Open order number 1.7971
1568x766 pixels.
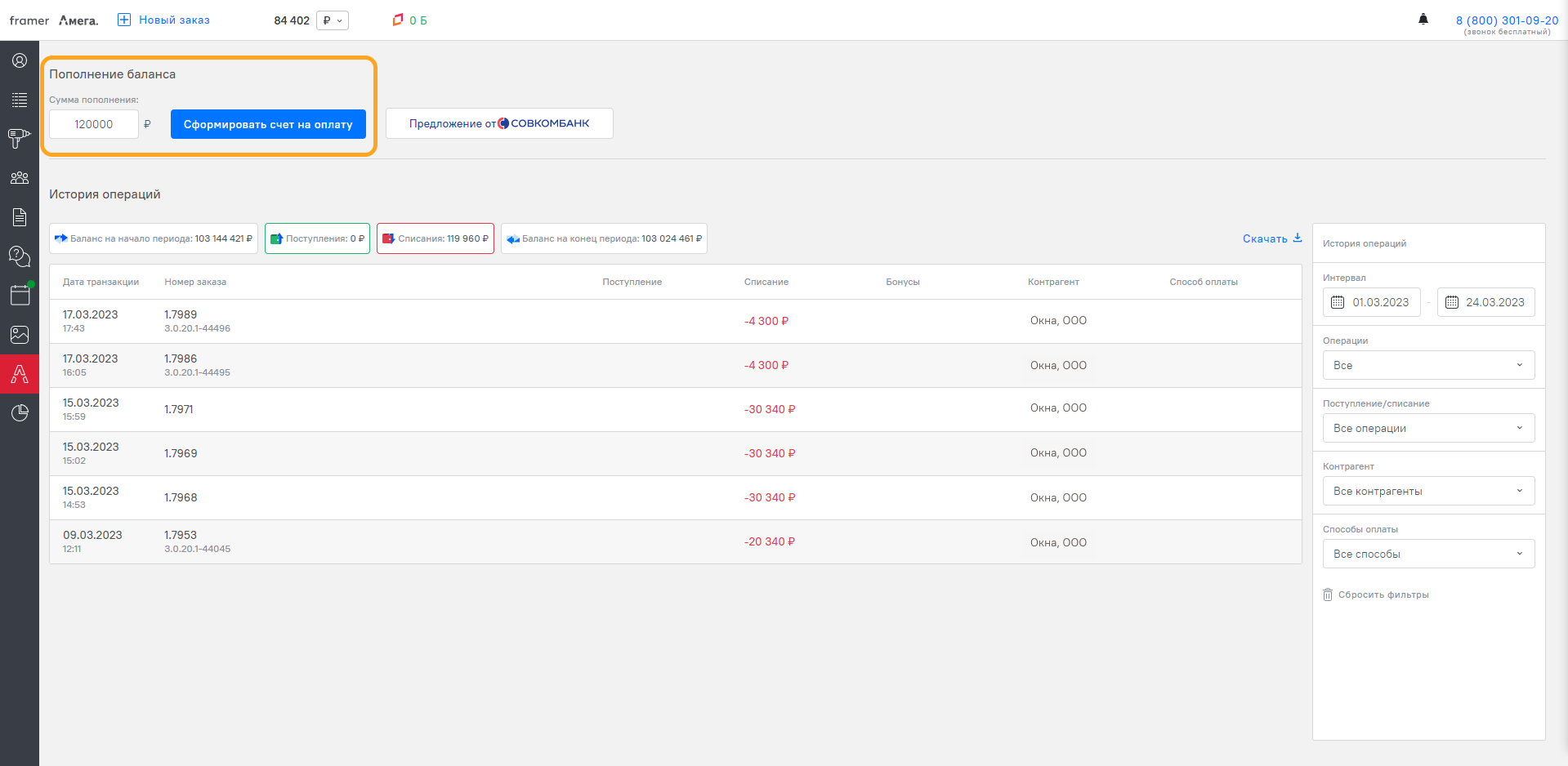tap(179, 409)
